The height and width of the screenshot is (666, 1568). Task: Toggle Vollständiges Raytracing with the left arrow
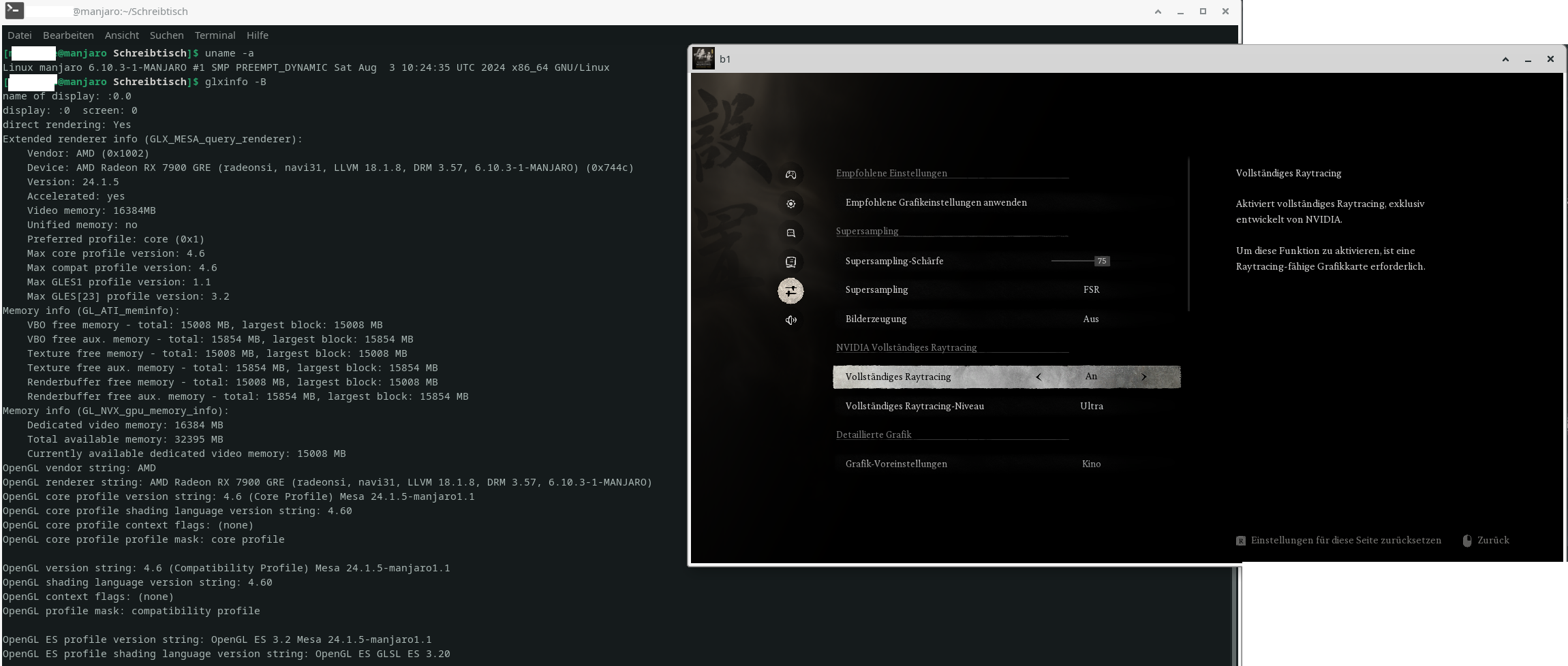[1039, 377]
